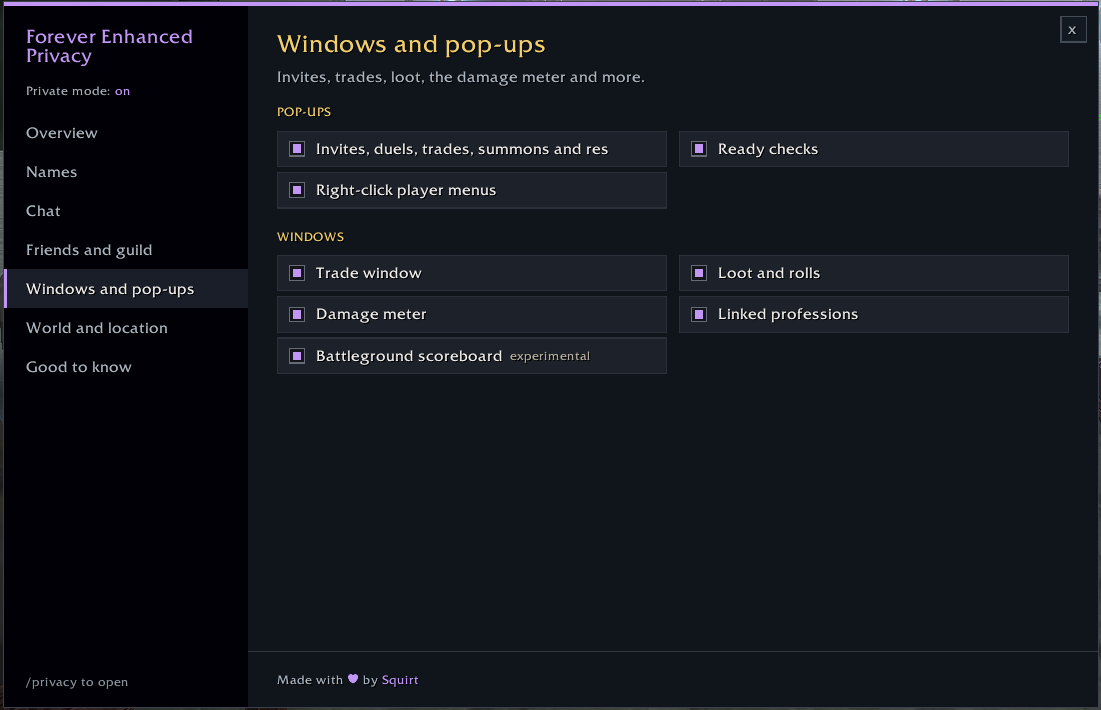Toggle the Ready checks checkbox
Screen dimensions: 1101x710
(699, 149)
